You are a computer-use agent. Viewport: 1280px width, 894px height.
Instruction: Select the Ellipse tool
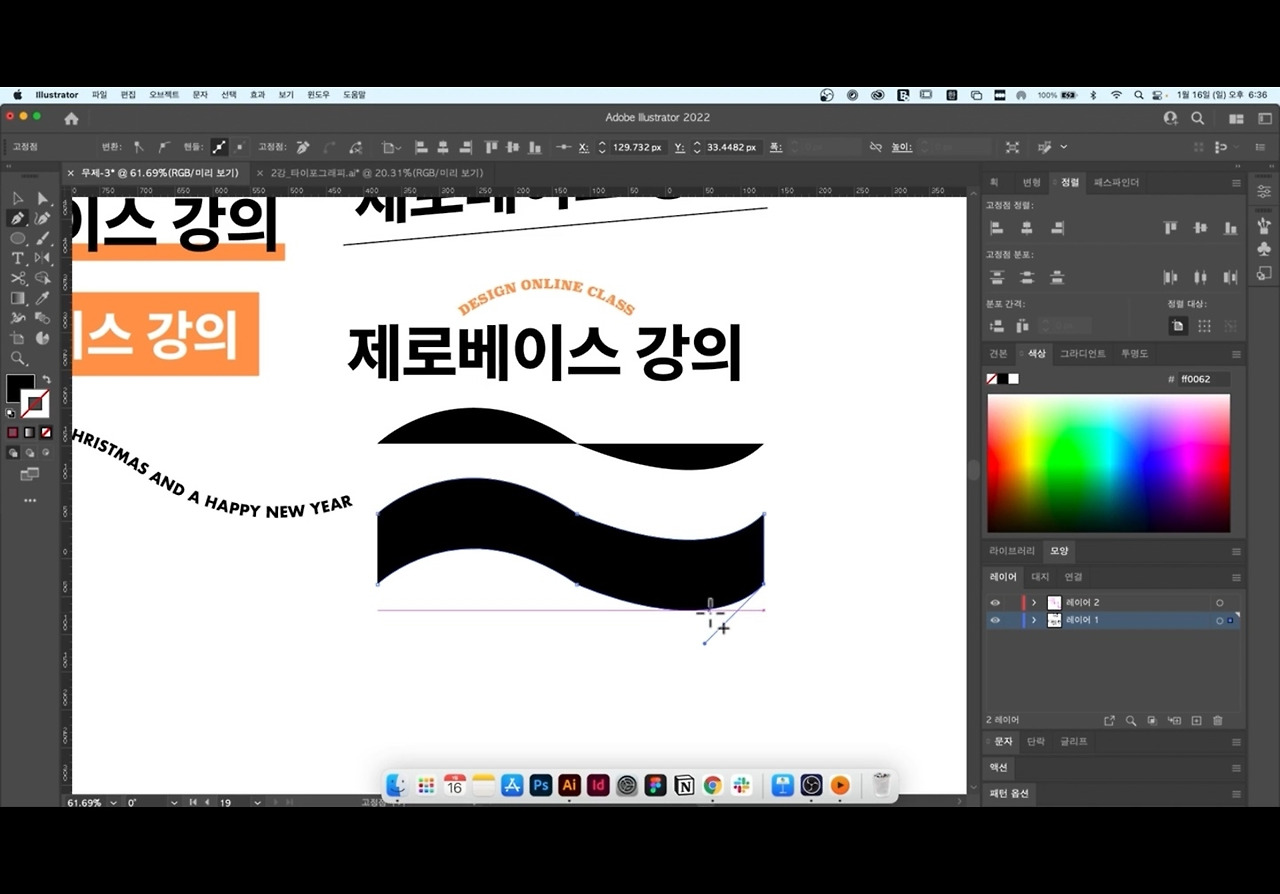(x=16, y=239)
